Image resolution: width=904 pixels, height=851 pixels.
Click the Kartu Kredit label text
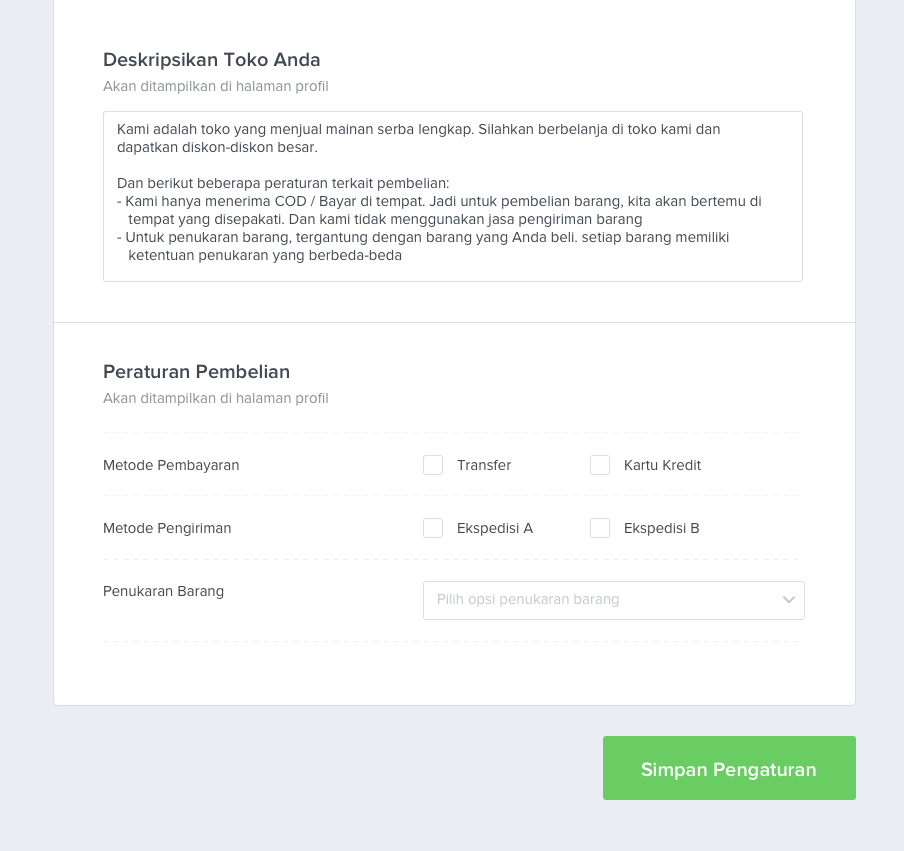tap(662, 465)
